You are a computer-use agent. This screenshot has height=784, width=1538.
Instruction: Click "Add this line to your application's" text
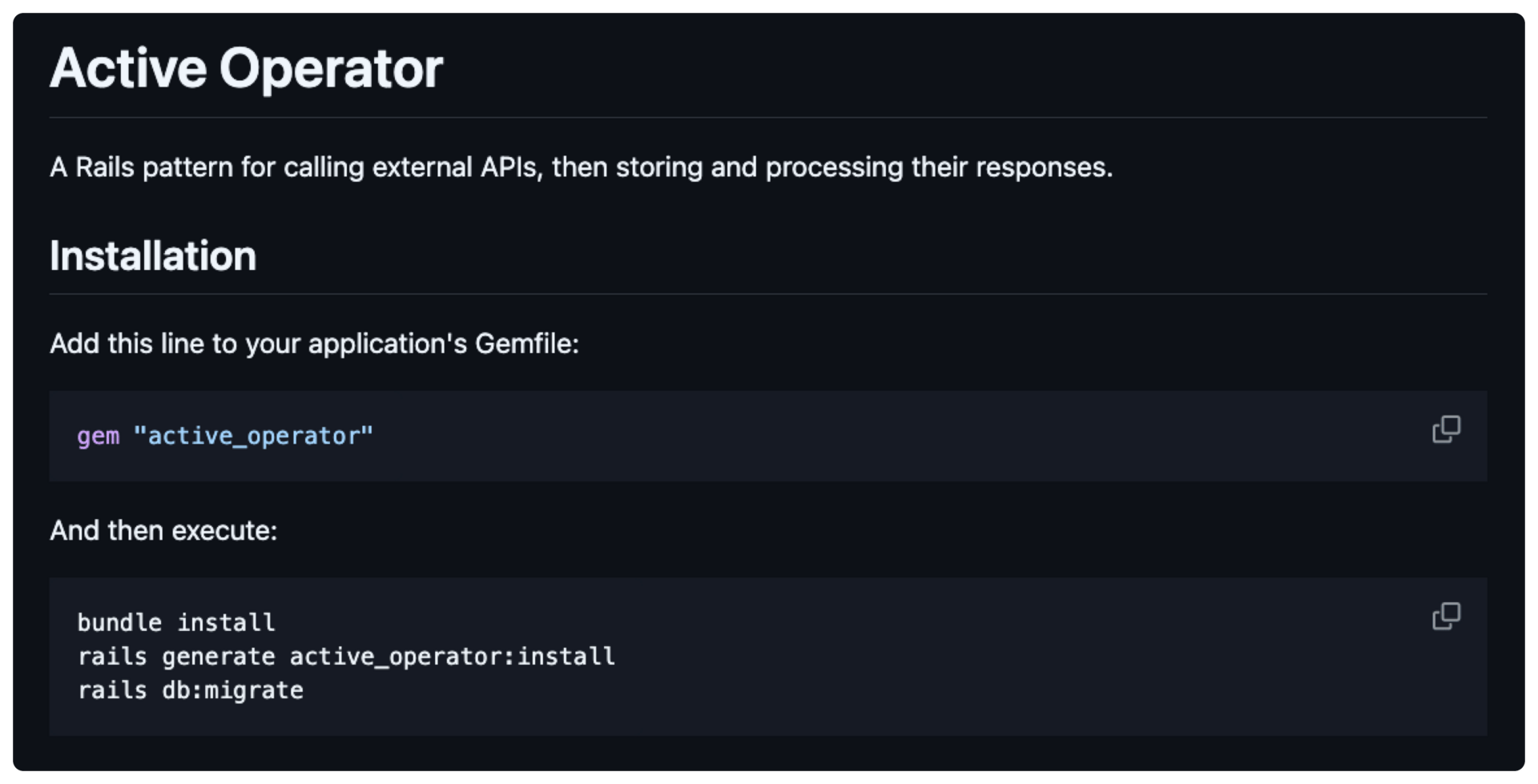258,344
